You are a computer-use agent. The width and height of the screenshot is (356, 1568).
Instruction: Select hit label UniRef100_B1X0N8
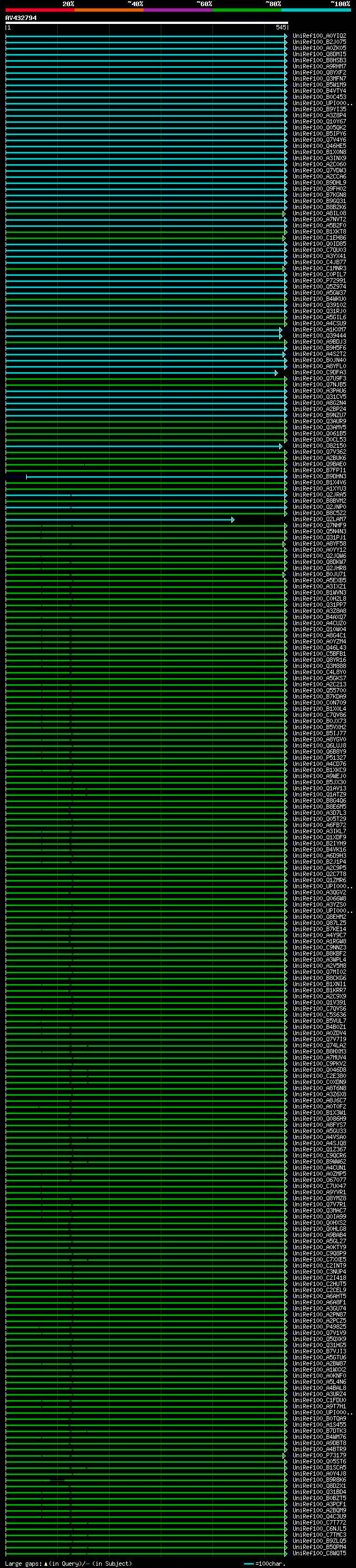pyautogui.click(x=319, y=152)
